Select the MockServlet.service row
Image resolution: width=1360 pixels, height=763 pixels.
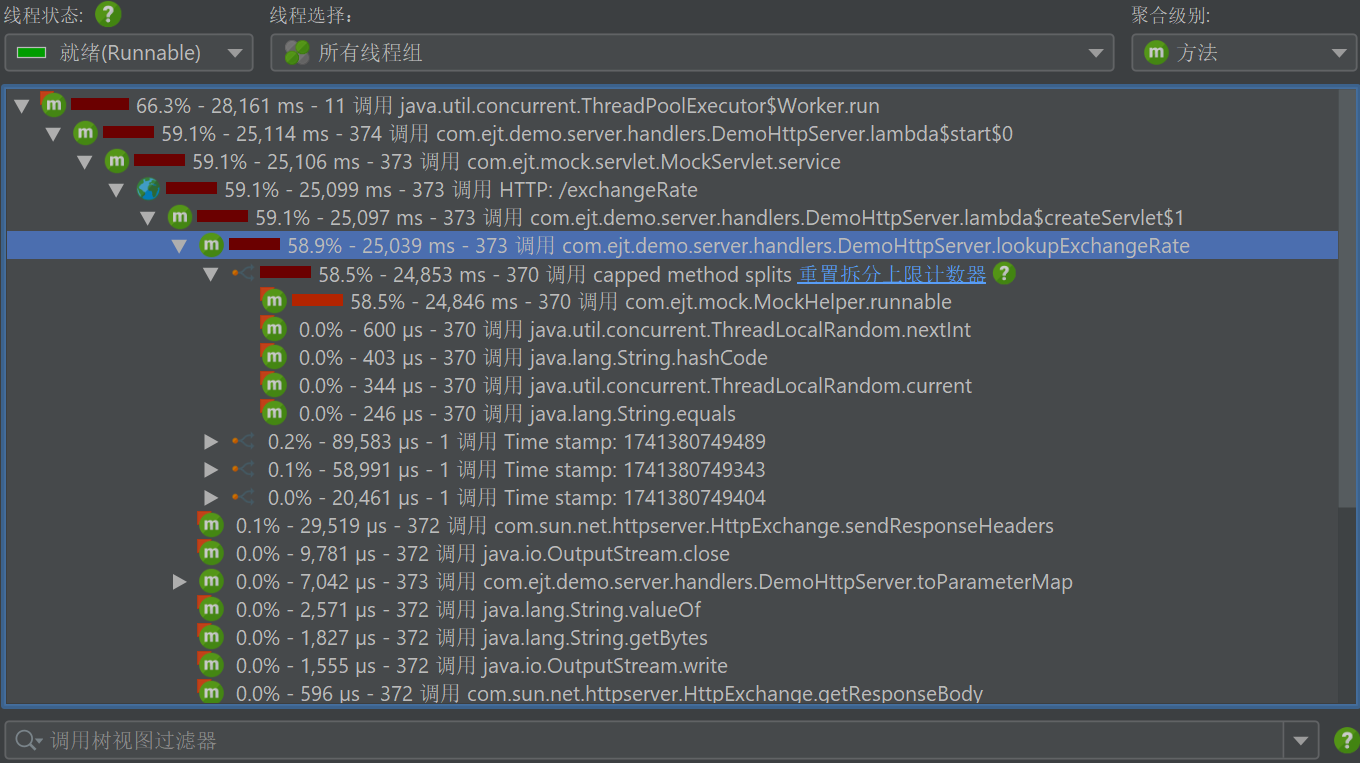click(653, 162)
